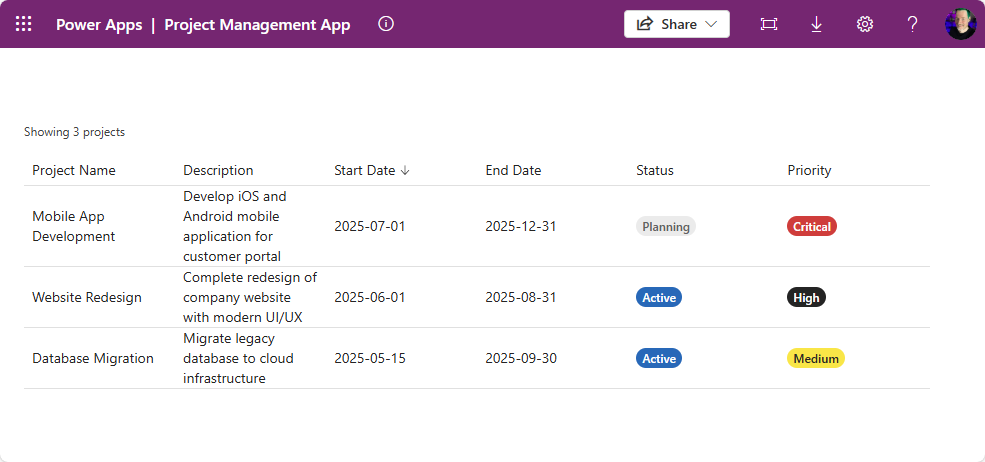985x462 pixels.
Task: Open the settings gear icon
Action: pos(864,24)
